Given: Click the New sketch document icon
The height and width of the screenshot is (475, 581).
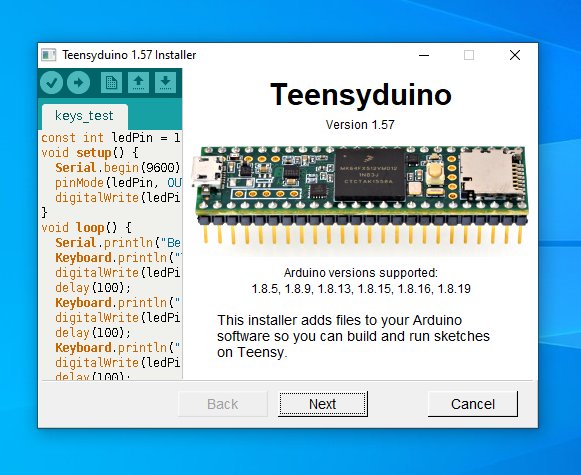Looking at the screenshot, I should [111, 82].
